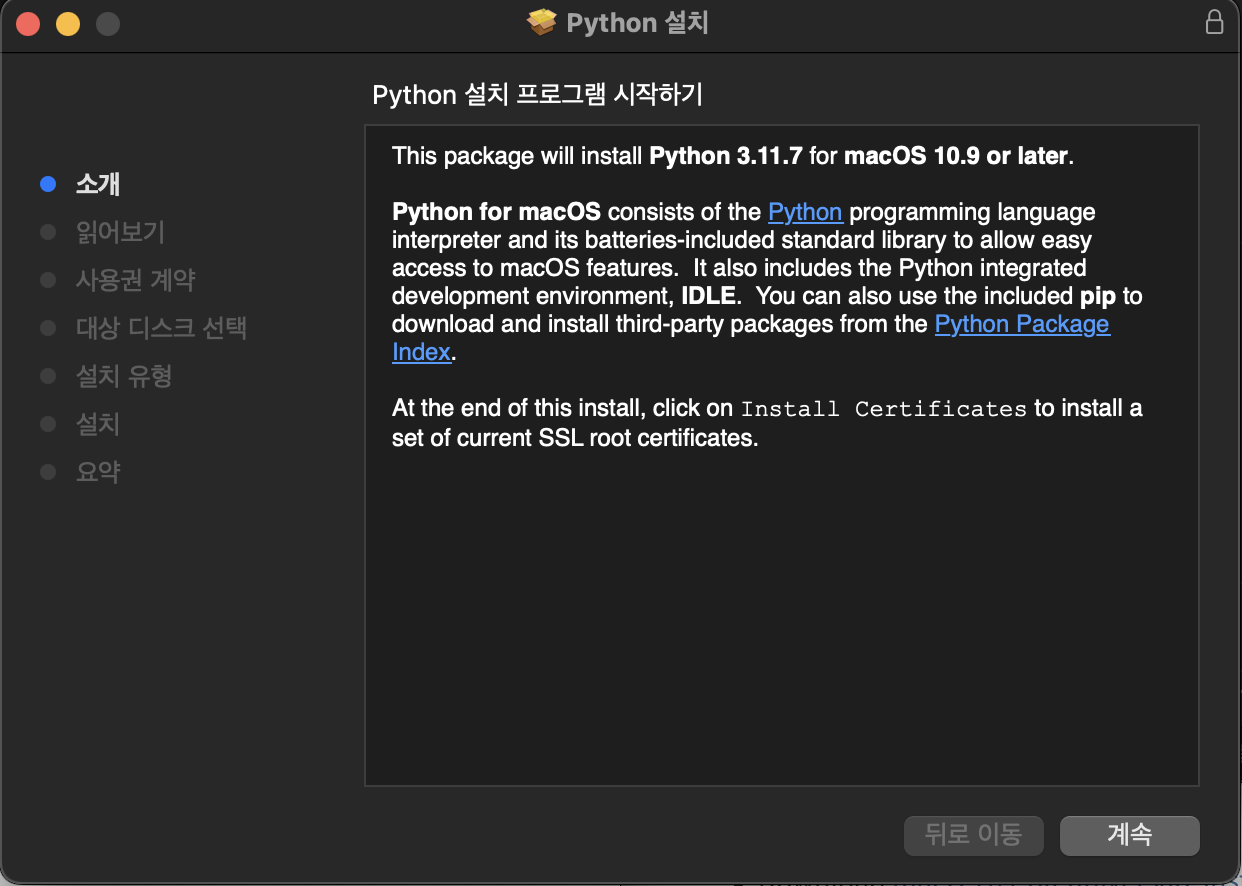Select the 설치 유형 step in the sidebar
1242x886 pixels.
124,376
